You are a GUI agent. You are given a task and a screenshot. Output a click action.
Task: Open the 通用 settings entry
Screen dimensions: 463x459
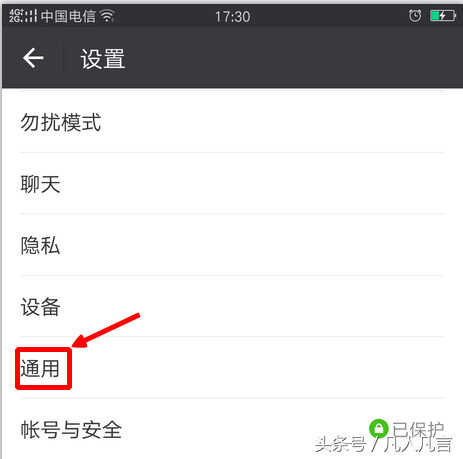coord(232,368)
